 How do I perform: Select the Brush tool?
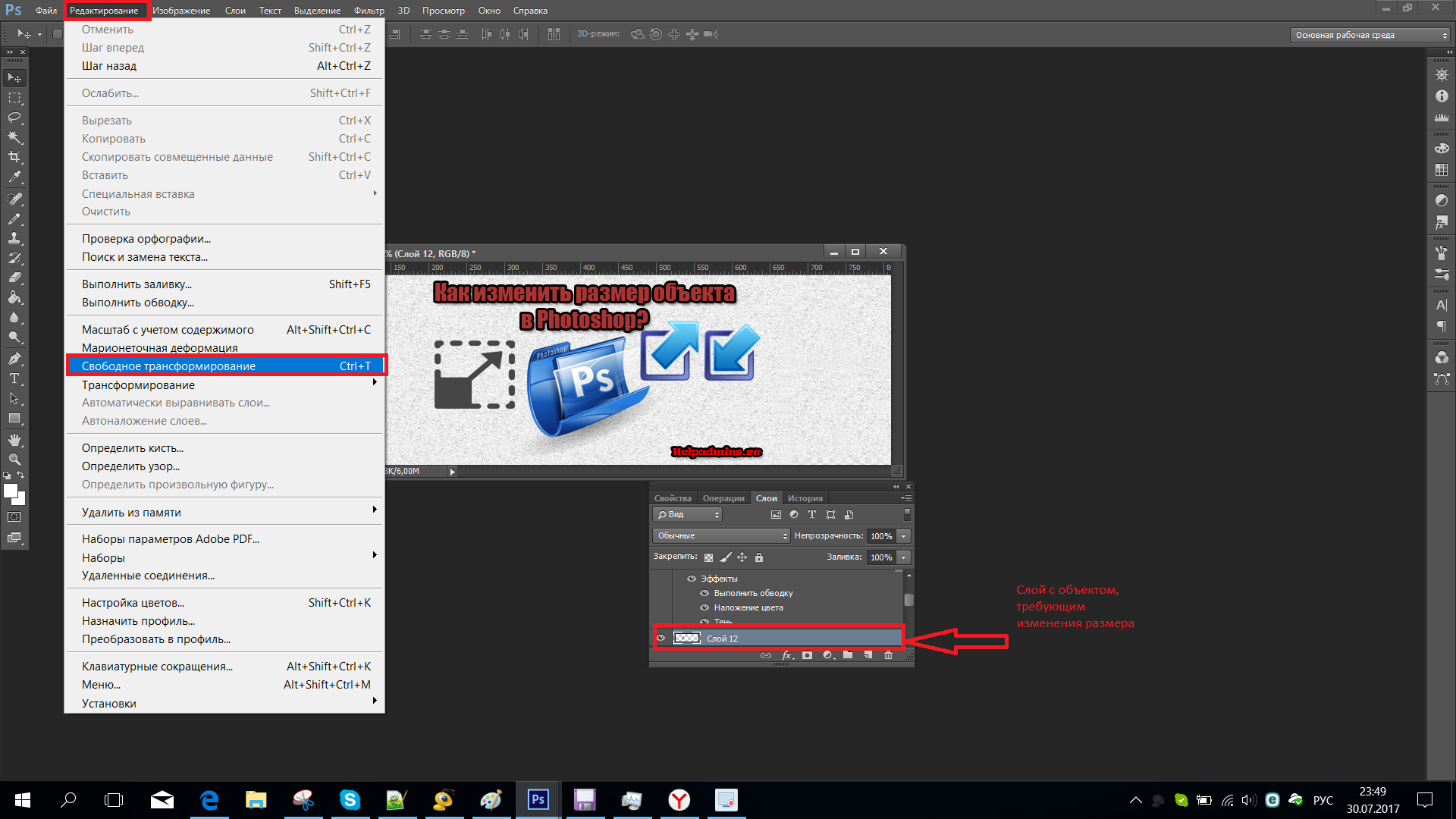pos(13,219)
